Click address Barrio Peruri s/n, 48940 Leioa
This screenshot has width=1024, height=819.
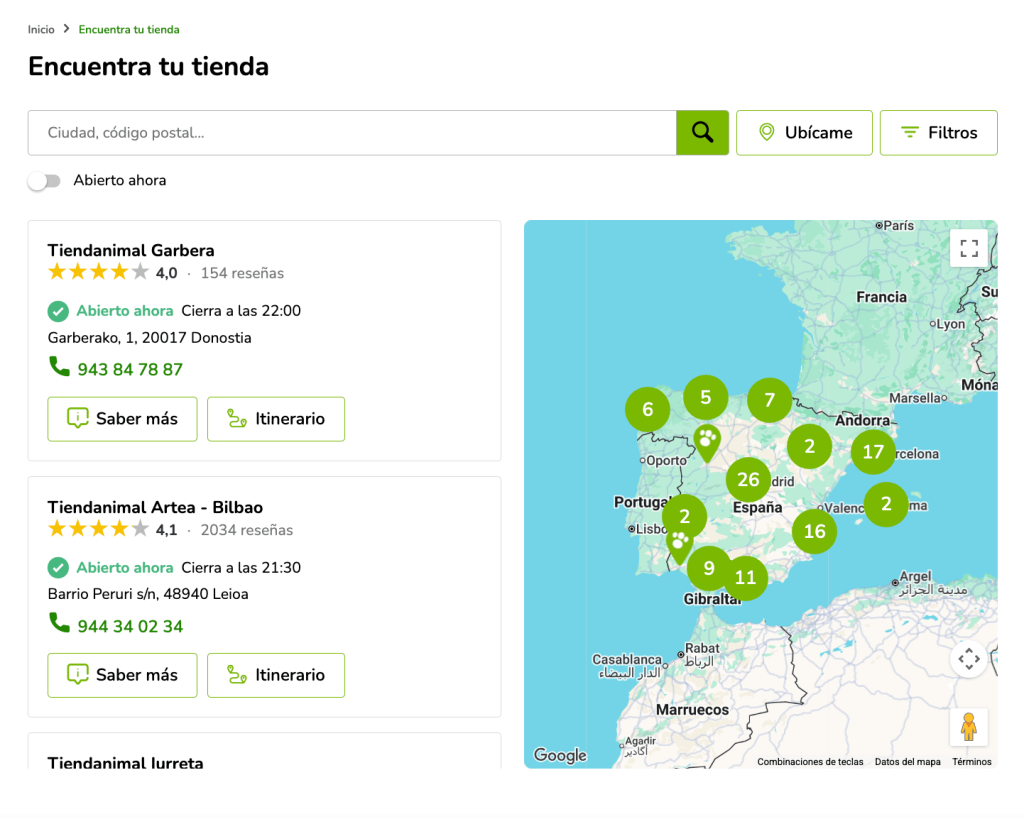(x=148, y=594)
